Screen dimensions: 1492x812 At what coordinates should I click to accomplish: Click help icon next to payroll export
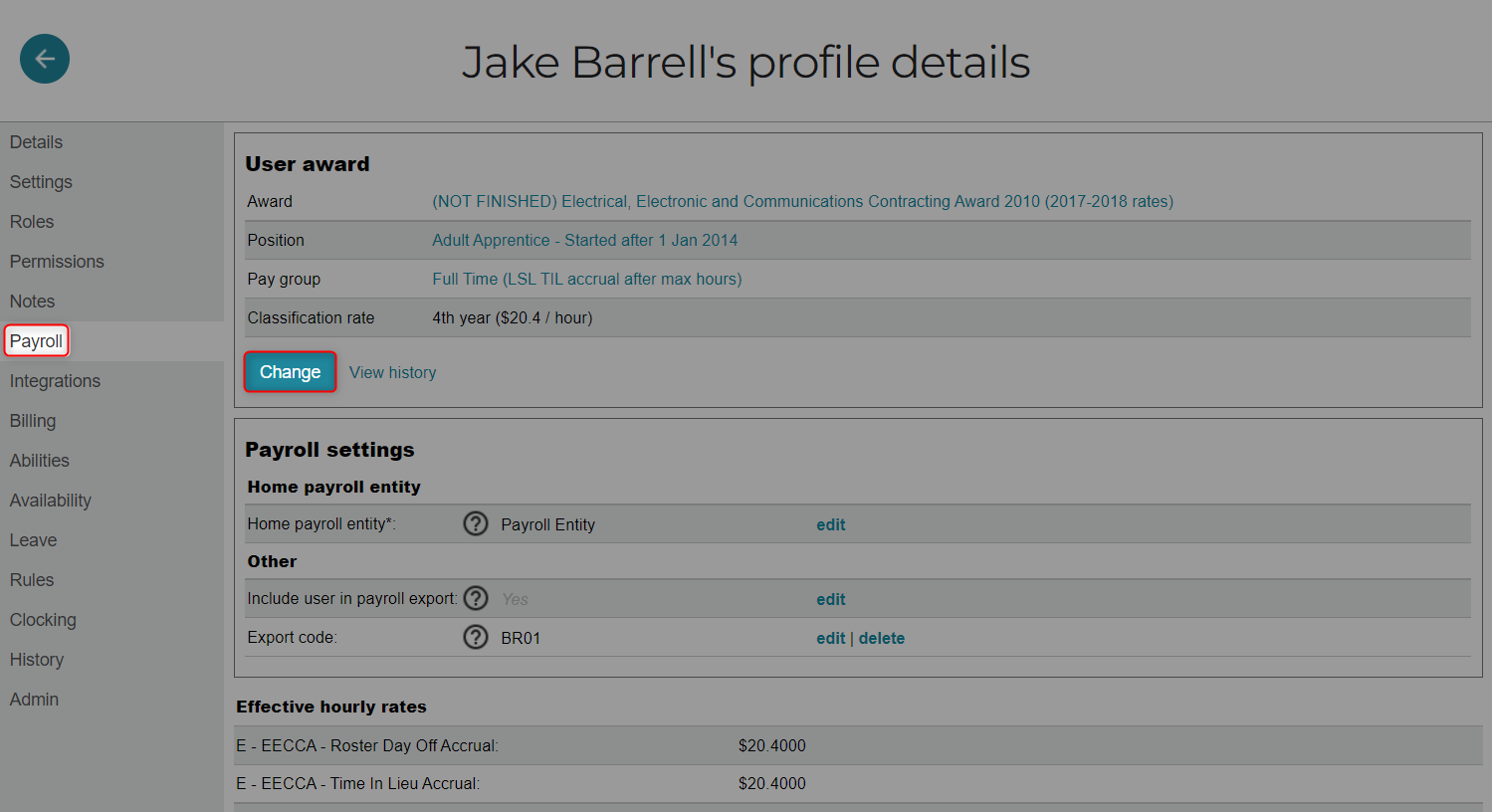[476, 598]
